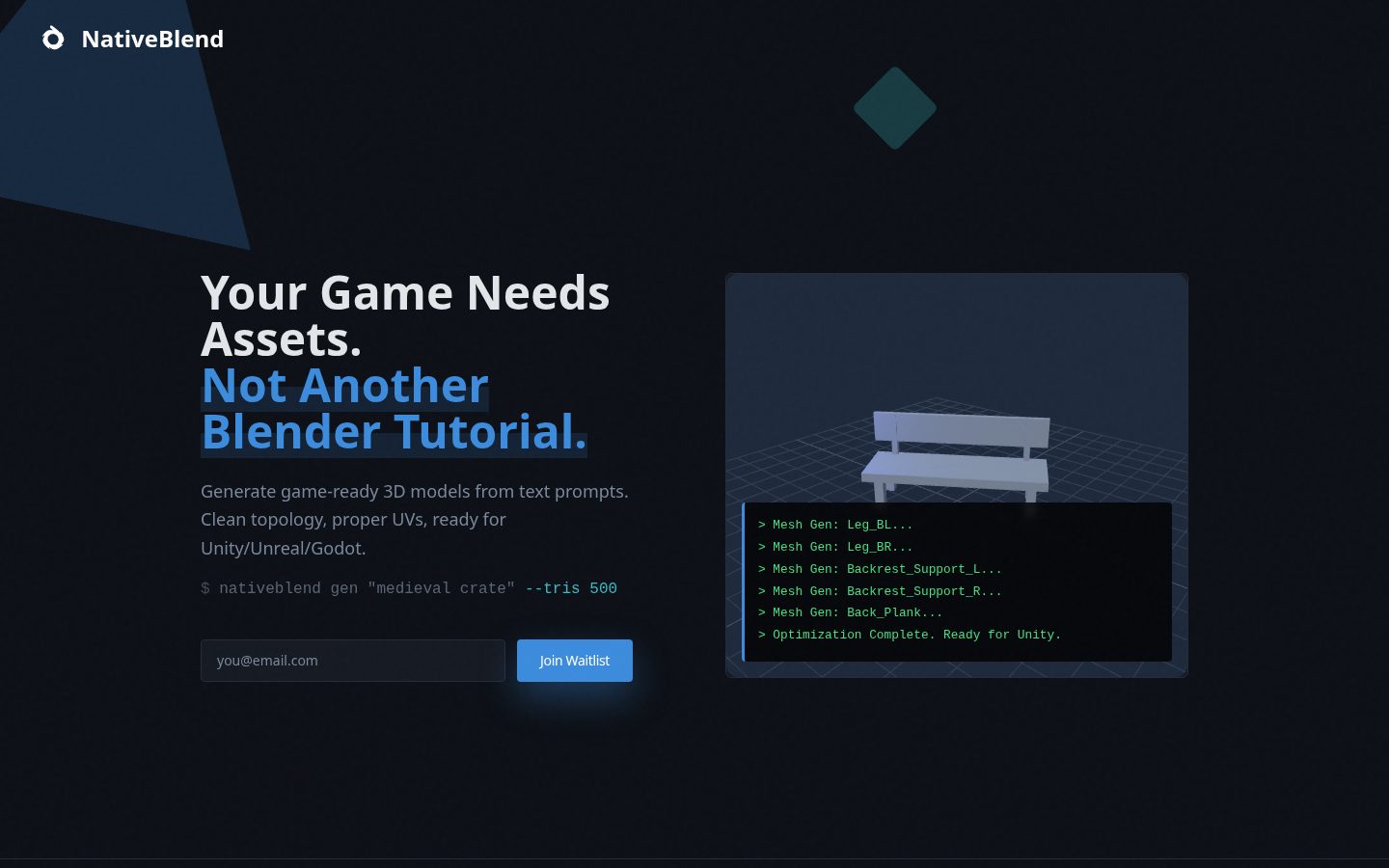Click the "Mesh Gen: Leg_BL..." log line
Screen dimensions: 1389x868
click(x=835, y=525)
